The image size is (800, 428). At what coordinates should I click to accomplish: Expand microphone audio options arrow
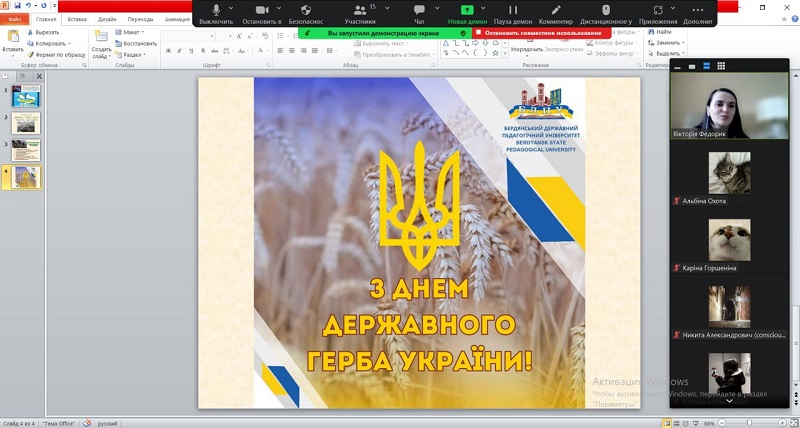point(231,8)
